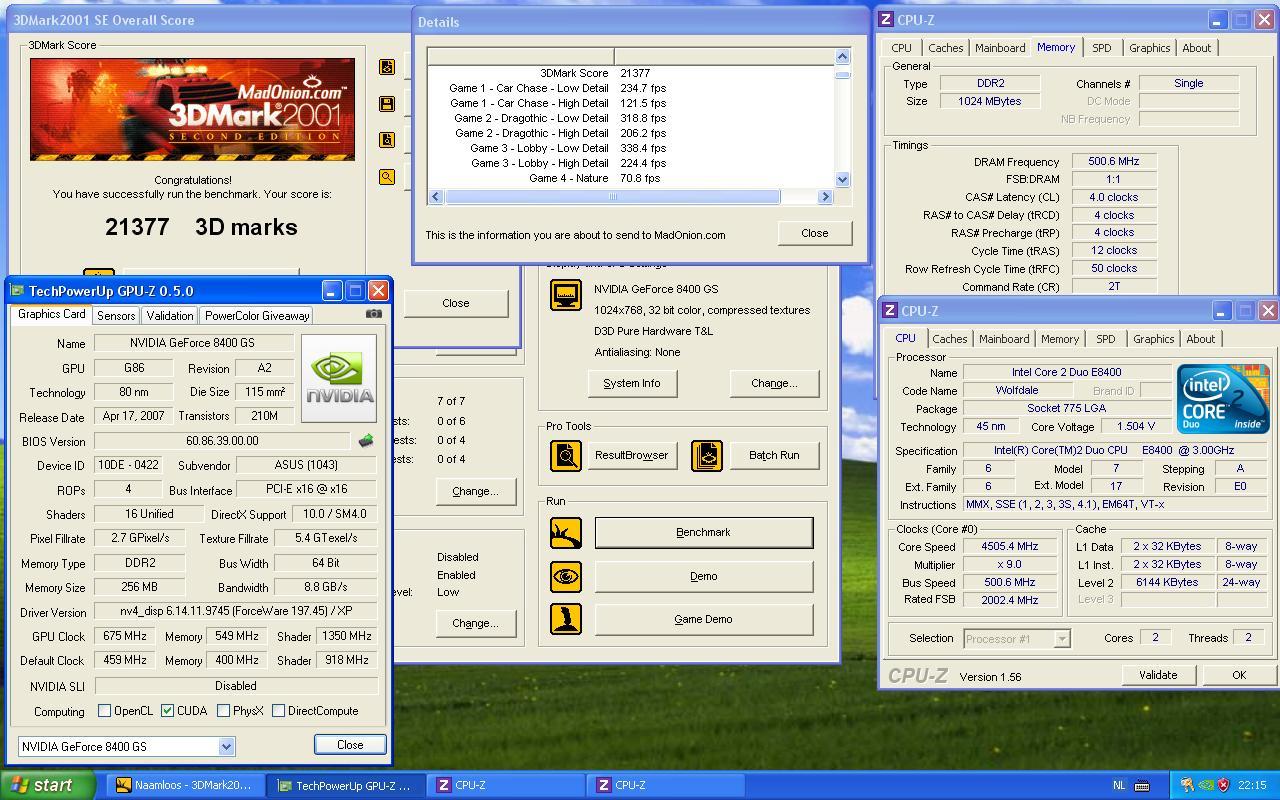Image resolution: width=1280 pixels, height=800 pixels.
Task: Click the Intel Core 2 Duo logo
Action: pos(1223,398)
